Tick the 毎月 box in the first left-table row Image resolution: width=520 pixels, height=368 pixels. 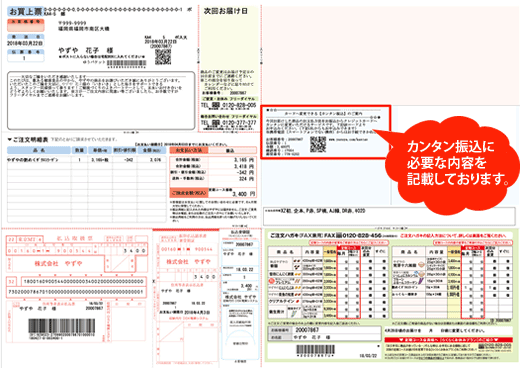(x=342, y=261)
